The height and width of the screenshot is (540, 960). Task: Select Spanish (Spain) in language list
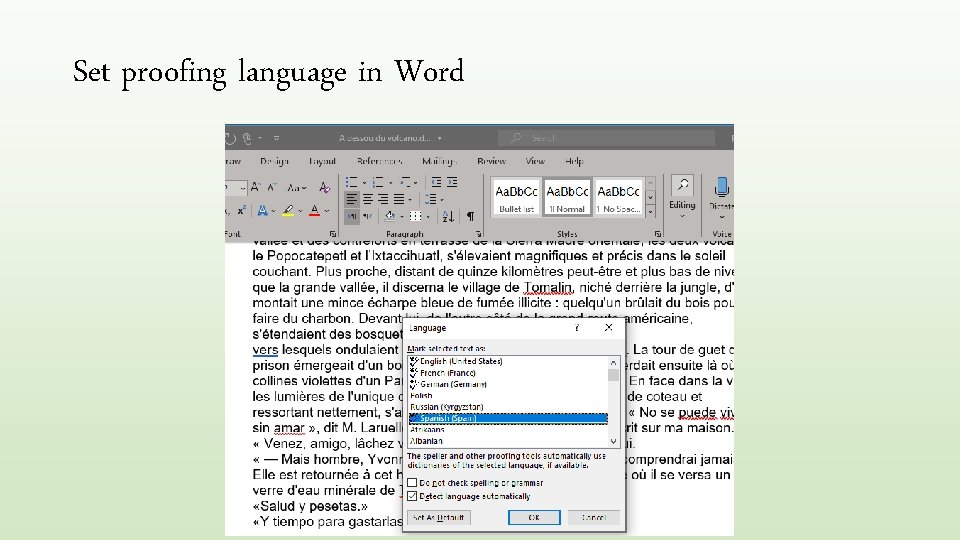tap(508, 418)
